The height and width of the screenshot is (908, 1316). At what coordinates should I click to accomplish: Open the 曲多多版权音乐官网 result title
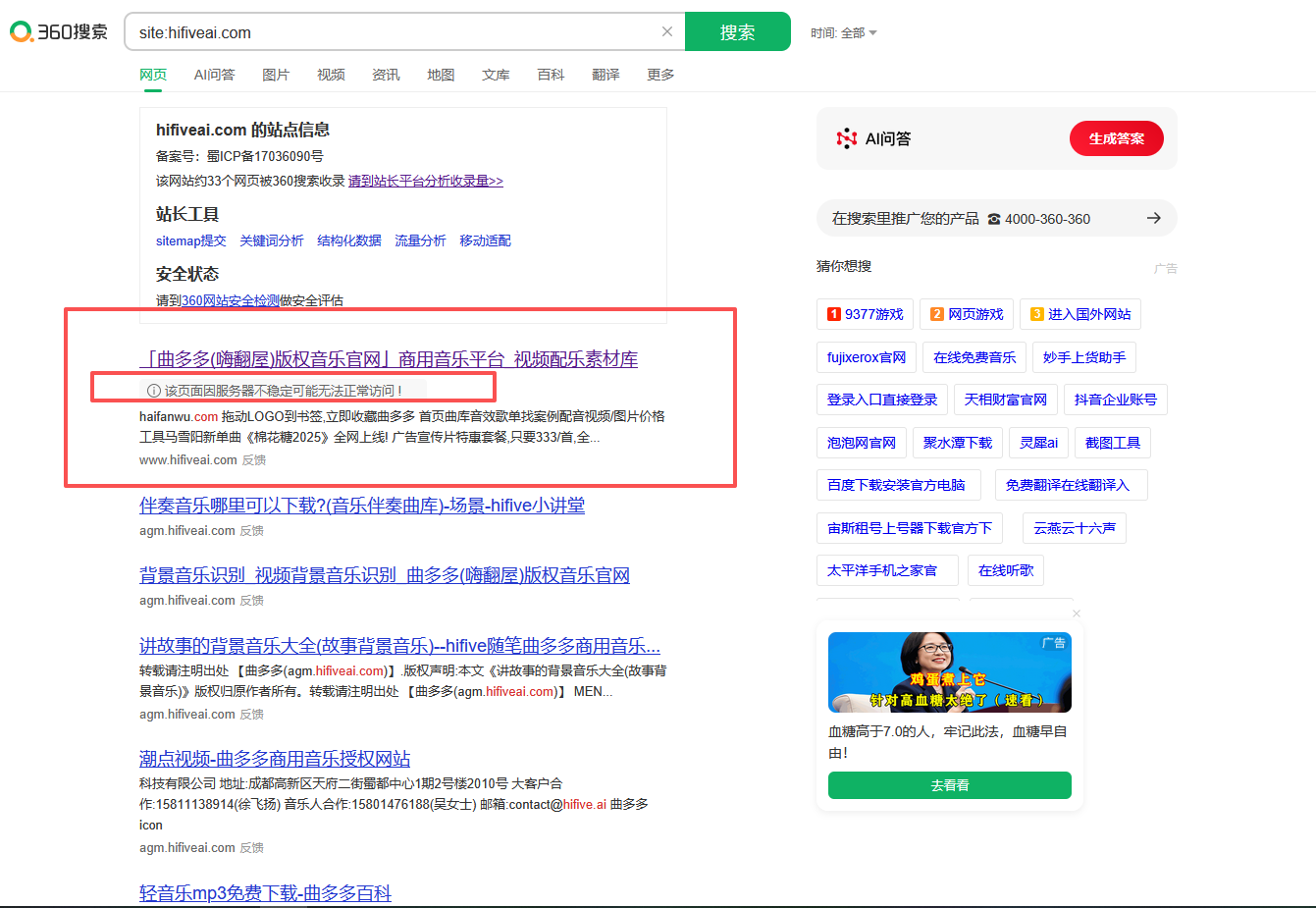pos(389,359)
